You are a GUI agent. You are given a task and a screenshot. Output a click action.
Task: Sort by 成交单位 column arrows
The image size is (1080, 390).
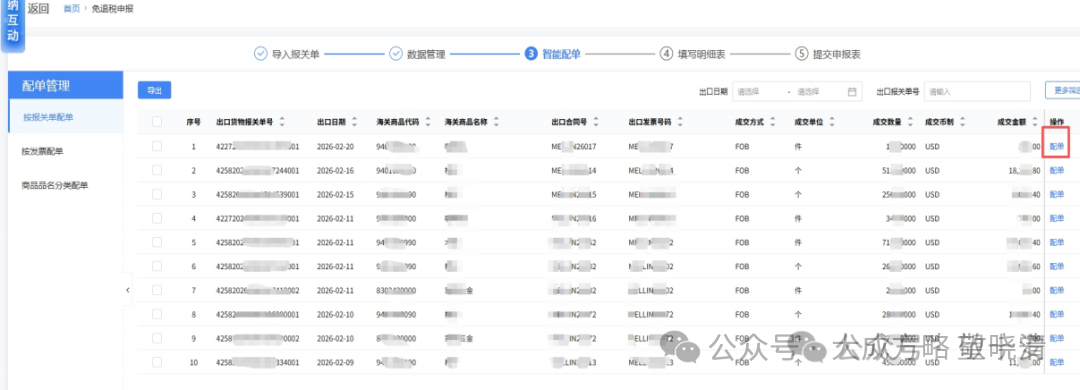(832, 122)
